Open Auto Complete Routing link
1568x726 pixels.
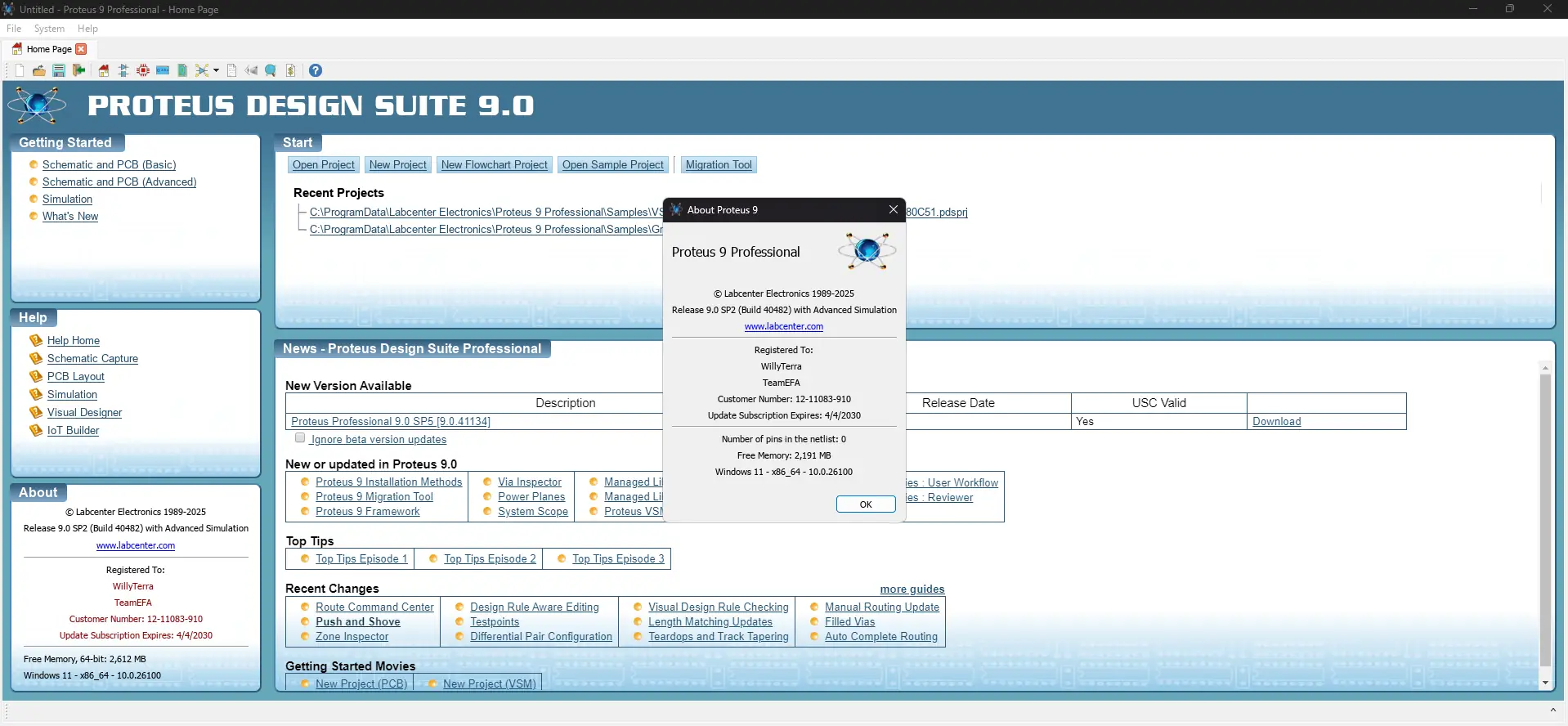(x=881, y=637)
